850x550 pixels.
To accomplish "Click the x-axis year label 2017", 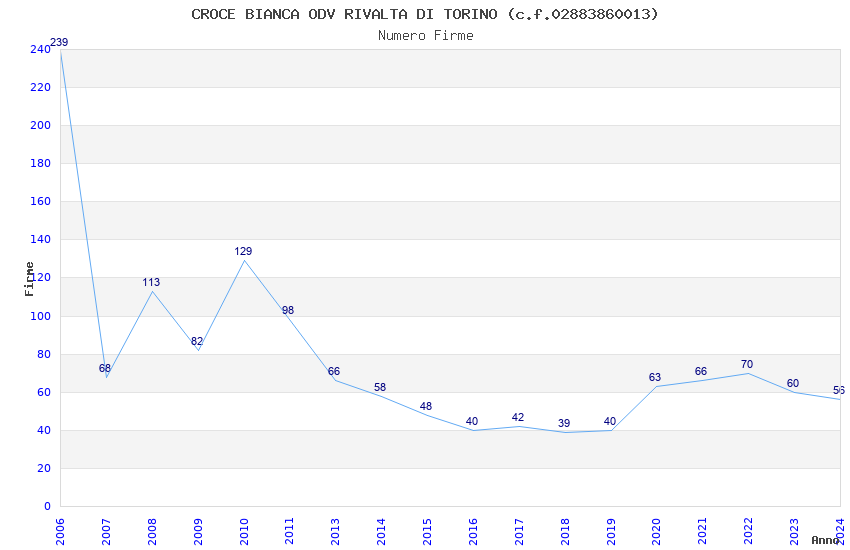I will click(519, 531).
